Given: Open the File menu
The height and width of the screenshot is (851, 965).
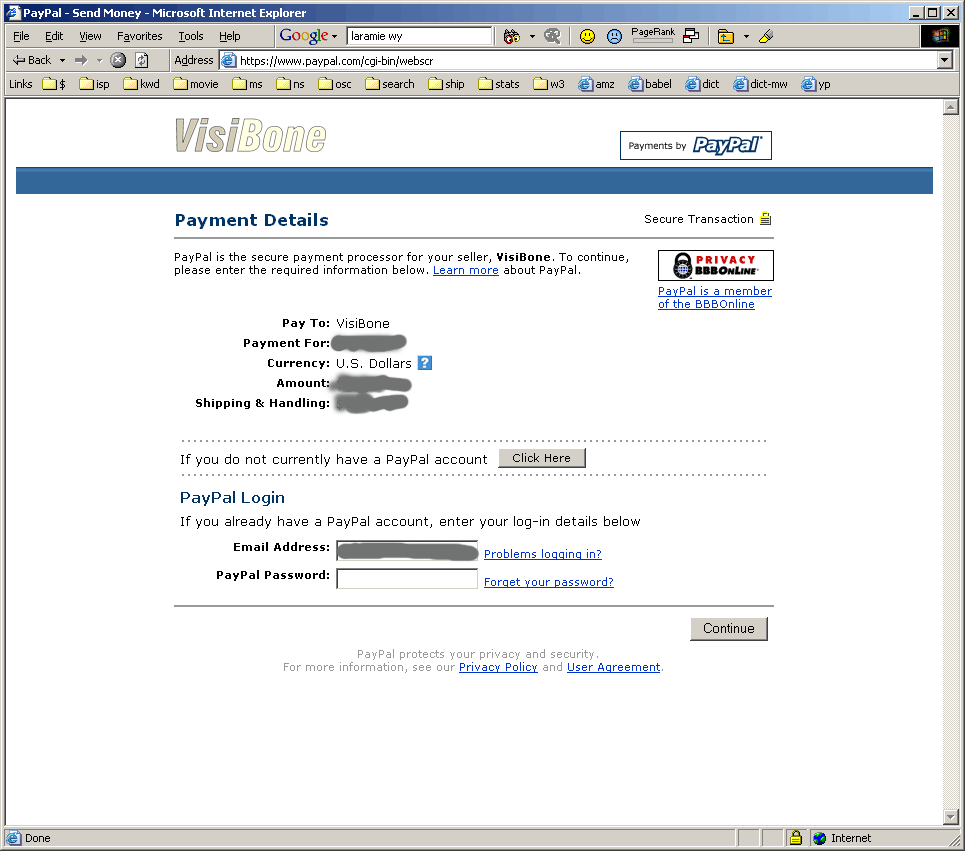Looking at the screenshot, I should (x=21, y=36).
